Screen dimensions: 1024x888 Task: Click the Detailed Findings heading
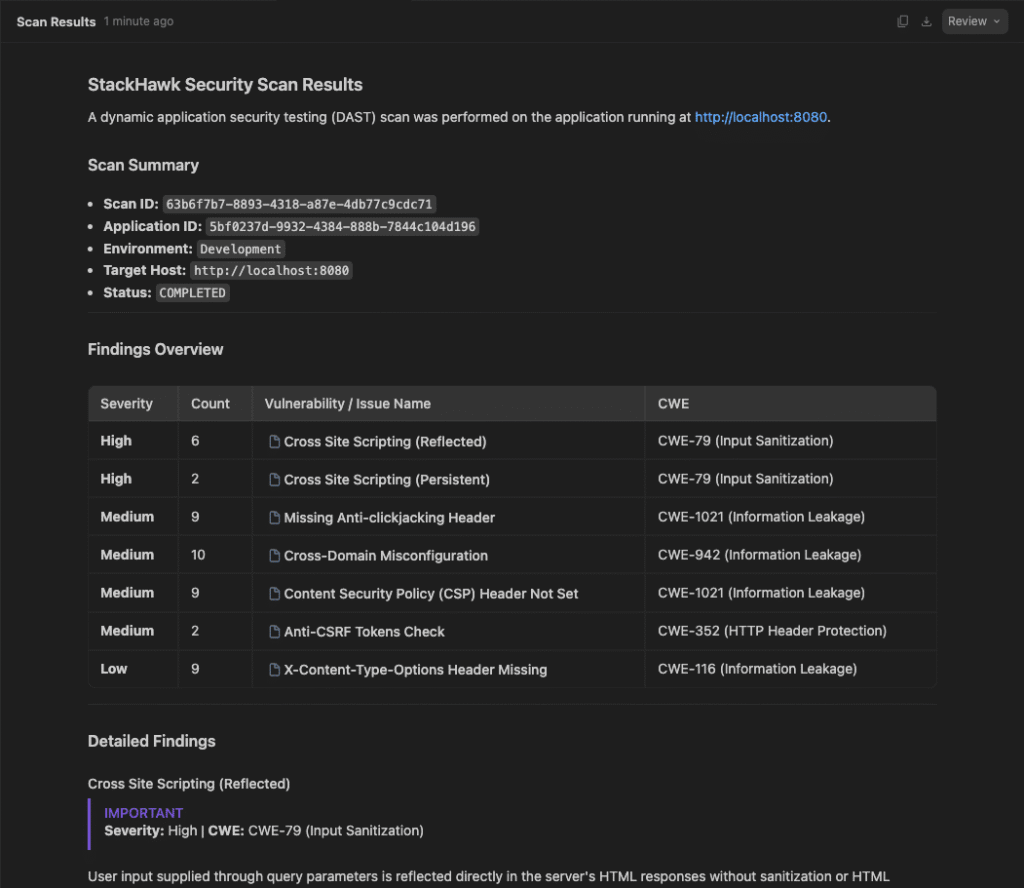(152, 741)
